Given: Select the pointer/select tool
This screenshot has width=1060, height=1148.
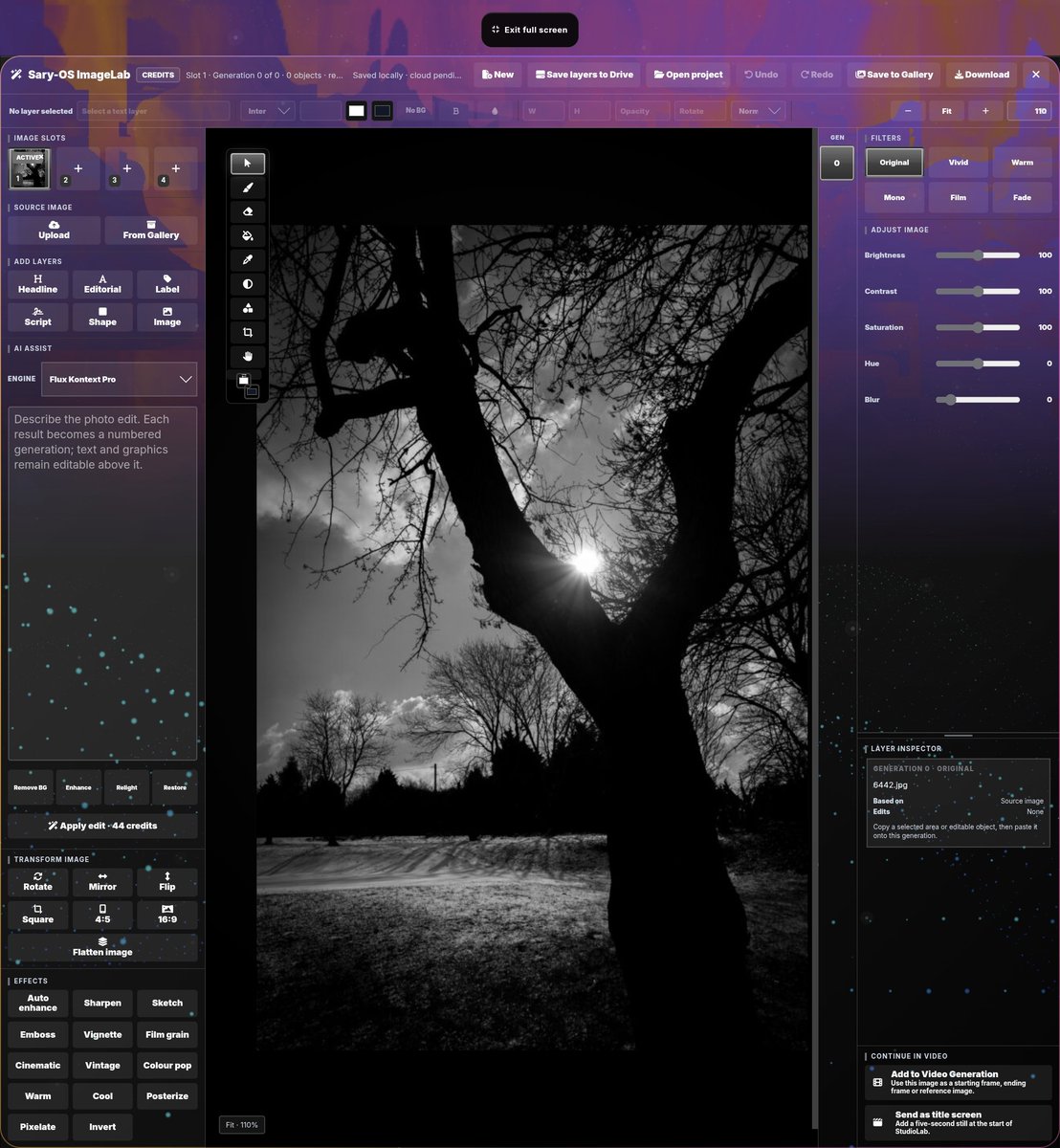Looking at the screenshot, I should [248, 164].
